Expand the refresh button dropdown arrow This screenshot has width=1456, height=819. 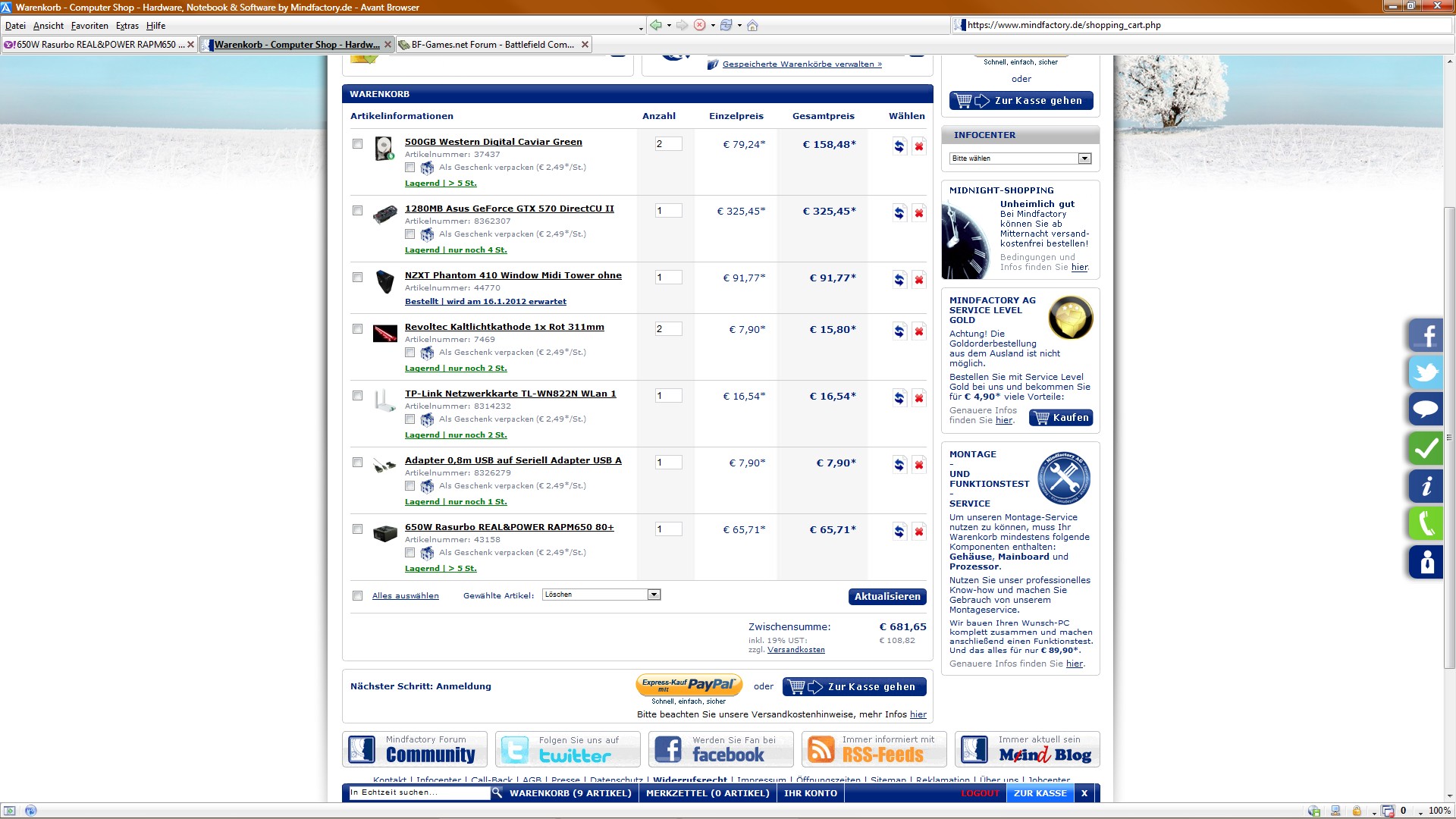pyautogui.click(x=739, y=26)
